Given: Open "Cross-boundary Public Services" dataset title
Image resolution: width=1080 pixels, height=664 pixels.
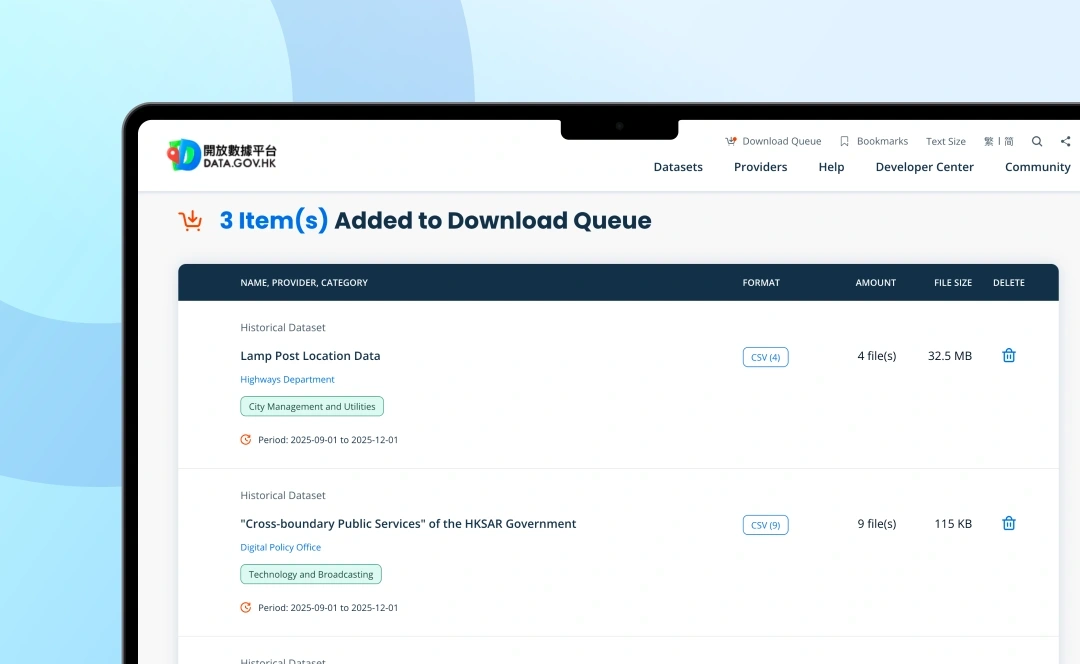Looking at the screenshot, I should [x=408, y=523].
